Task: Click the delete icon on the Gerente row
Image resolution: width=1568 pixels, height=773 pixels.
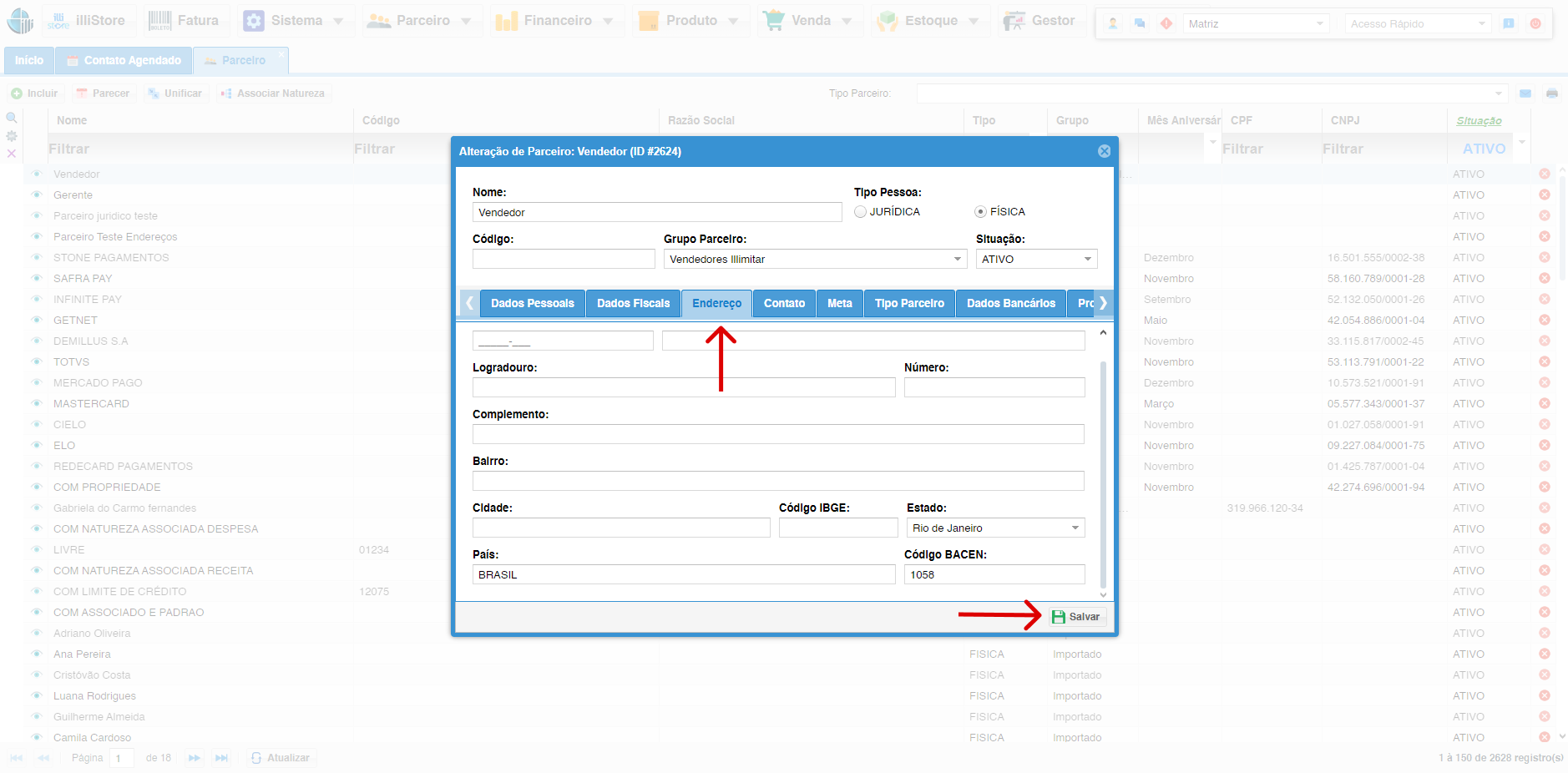Action: pyautogui.click(x=1544, y=195)
